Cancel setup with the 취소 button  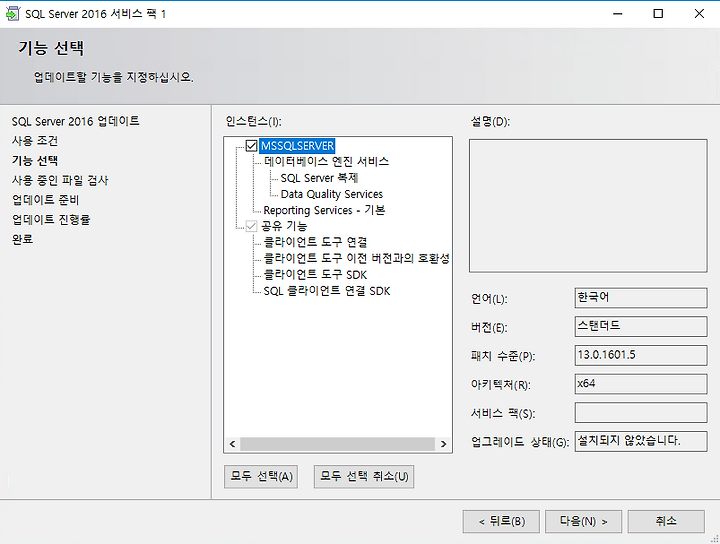click(666, 522)
